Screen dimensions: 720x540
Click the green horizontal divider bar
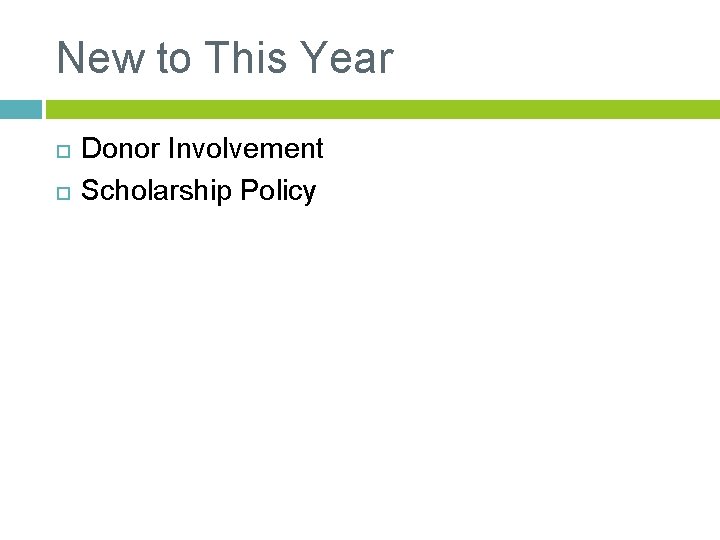pos(382,109)
